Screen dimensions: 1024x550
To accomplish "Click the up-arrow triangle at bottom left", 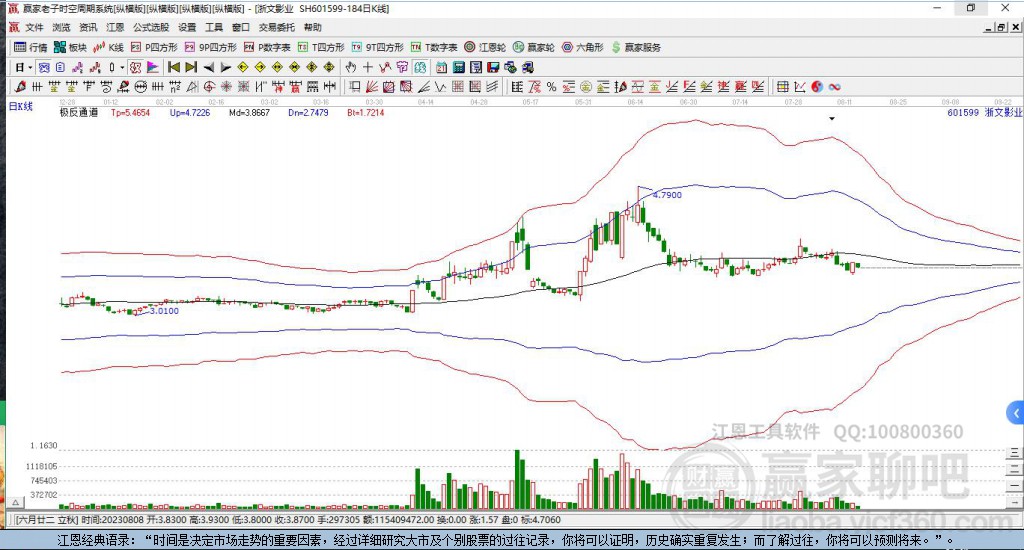I will coord(16,502).
